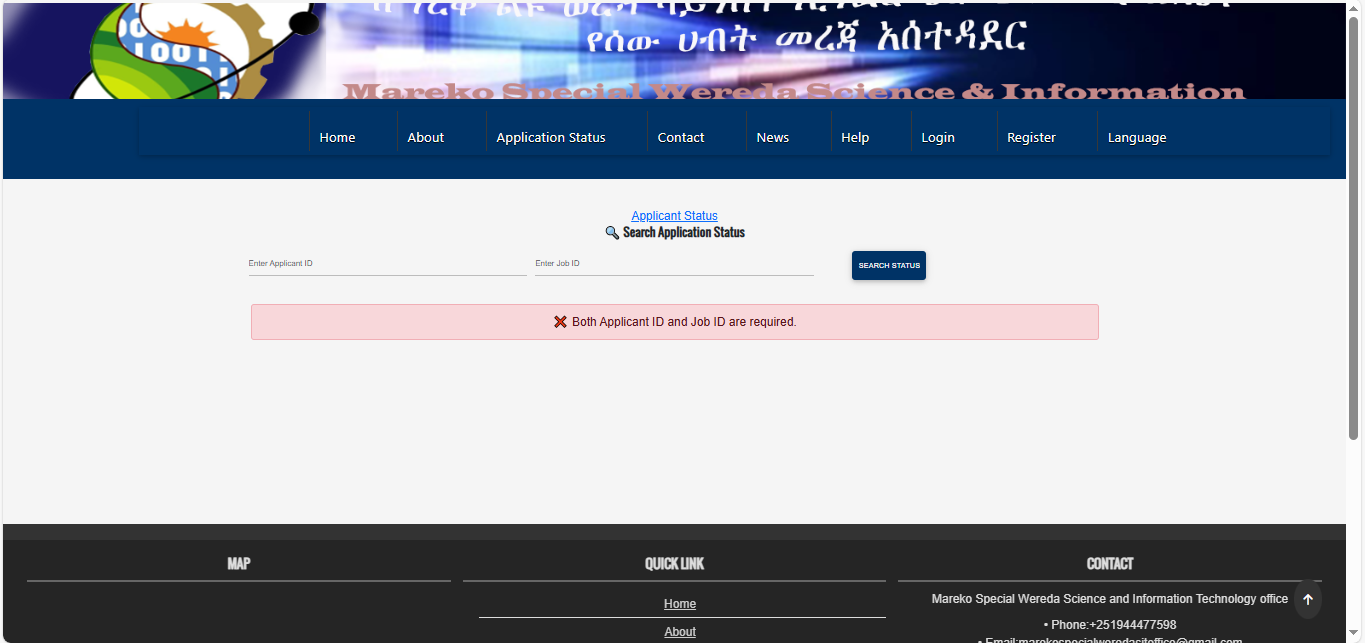
Task: Focus the Enter Job ID field
Action: click(x=673, y=264)
